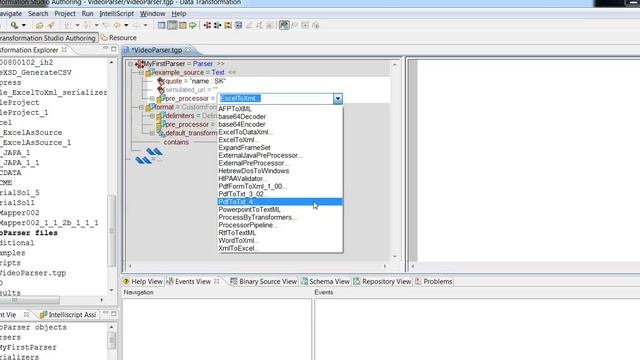This screenshot has width=640, height=360.
Task: Minimize the Transformation Explorer panel
Action: point(105,49)
